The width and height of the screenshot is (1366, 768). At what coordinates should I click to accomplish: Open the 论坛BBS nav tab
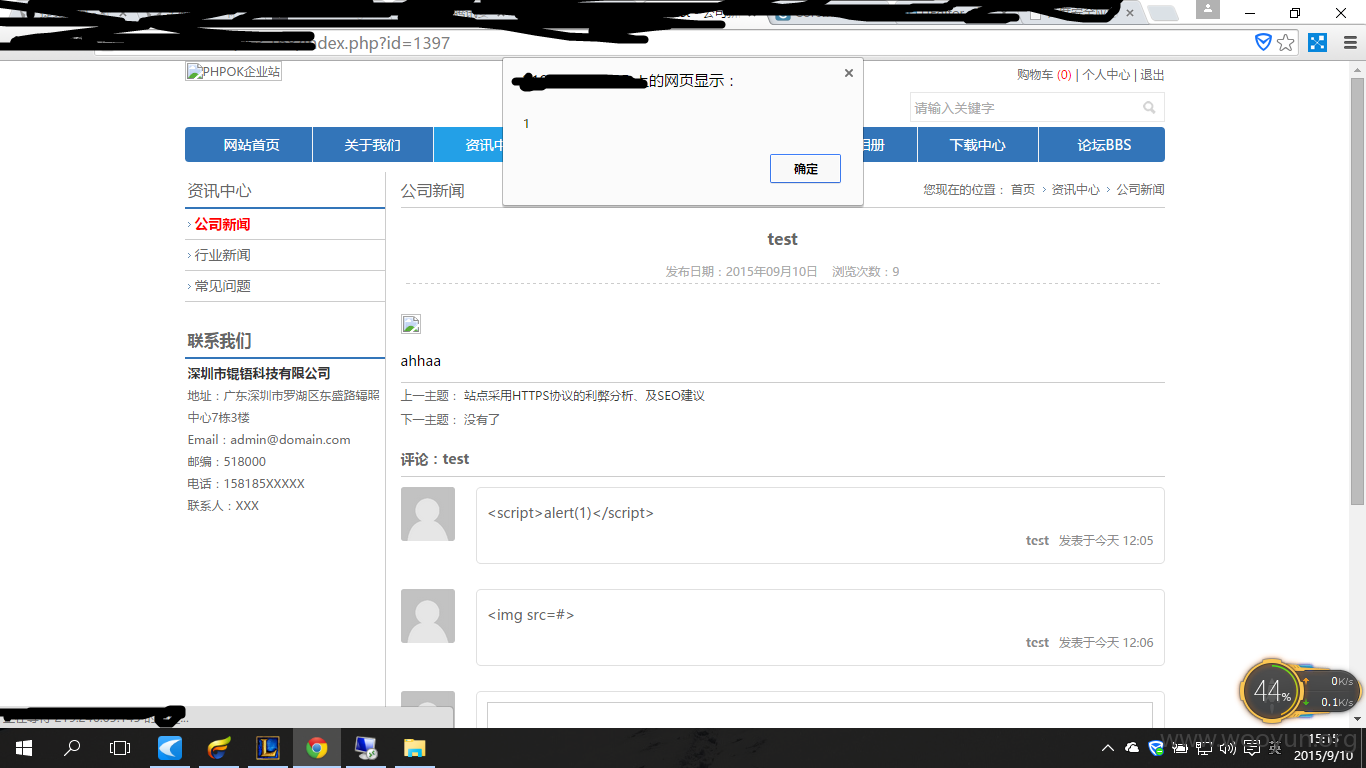point(1103,145)
